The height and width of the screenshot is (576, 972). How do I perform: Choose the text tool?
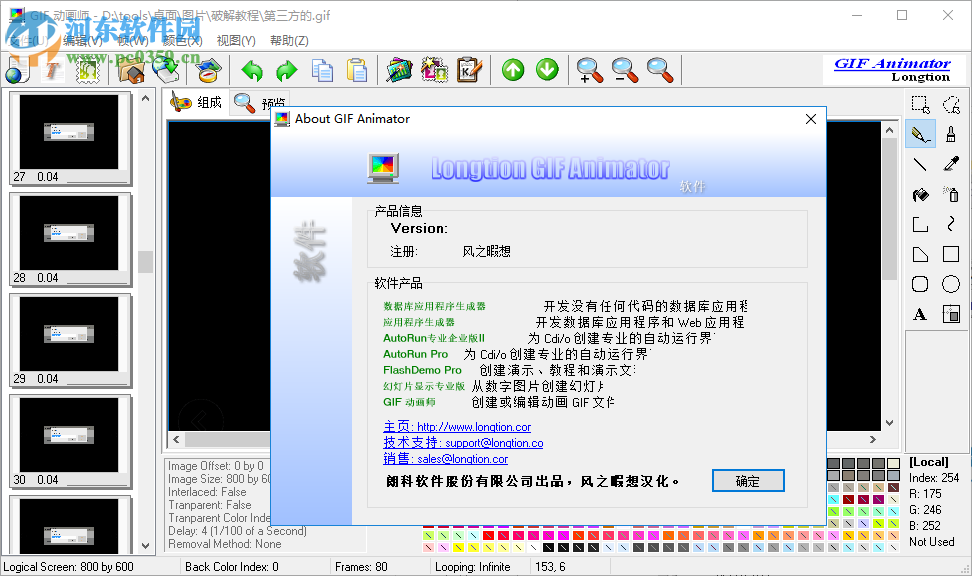tap(920, 314)
